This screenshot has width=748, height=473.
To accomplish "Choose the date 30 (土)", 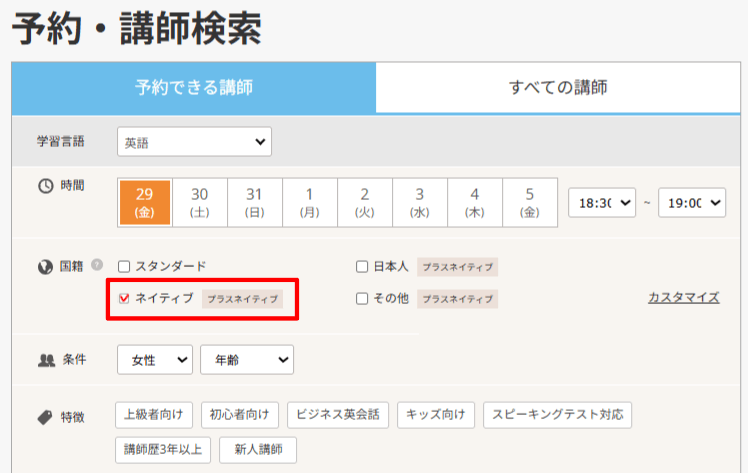I will point(200,202).
